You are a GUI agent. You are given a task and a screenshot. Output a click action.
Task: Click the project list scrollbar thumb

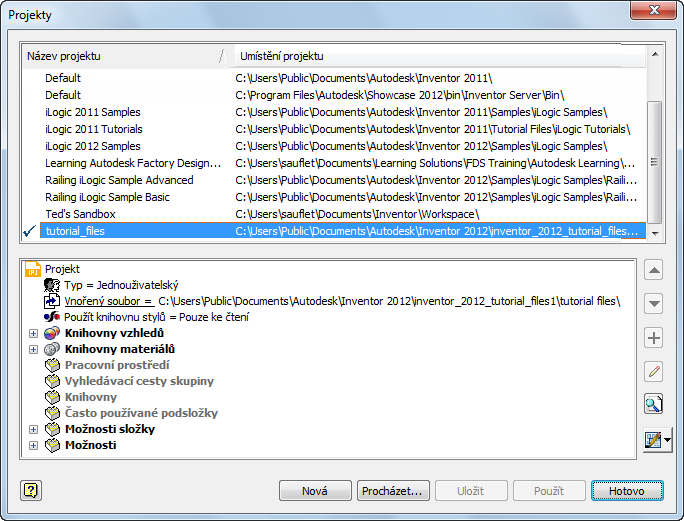pos(655,162)
